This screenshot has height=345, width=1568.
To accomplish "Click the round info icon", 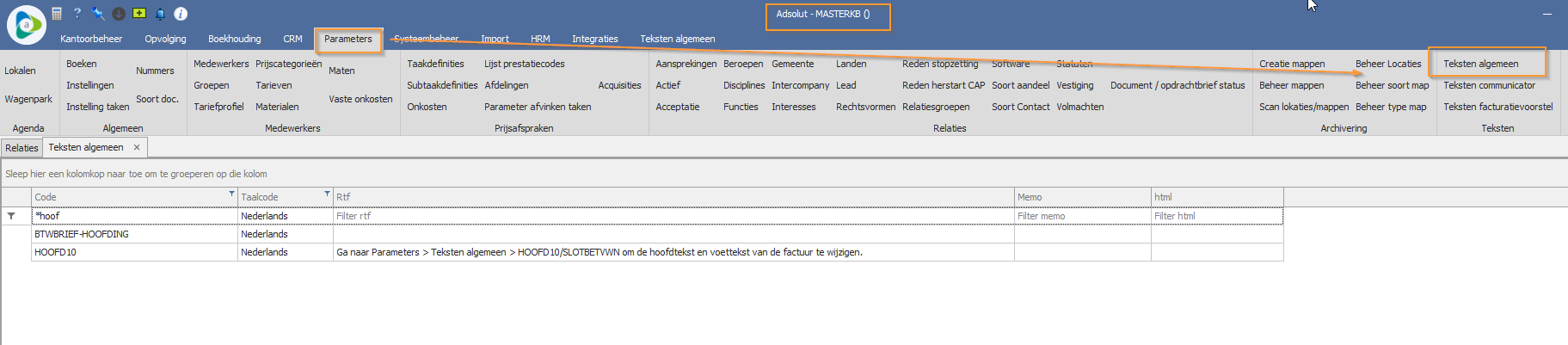I will 181,14.
